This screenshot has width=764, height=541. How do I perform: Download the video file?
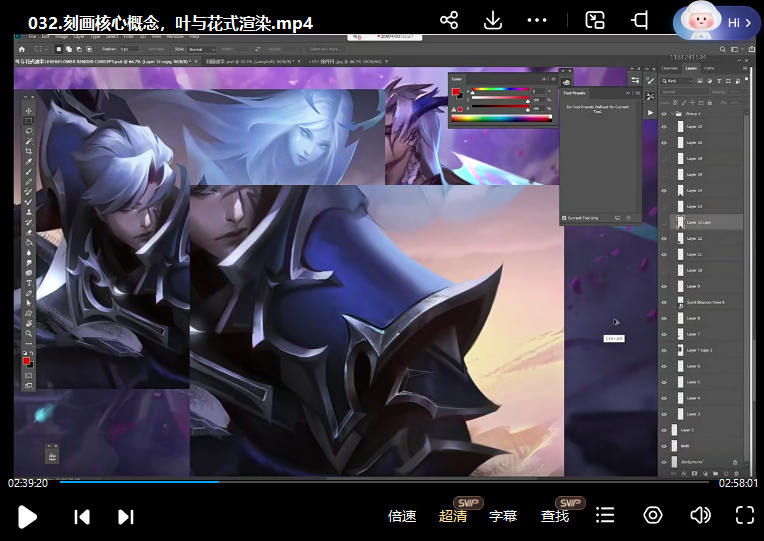click(x=492, y=20)
